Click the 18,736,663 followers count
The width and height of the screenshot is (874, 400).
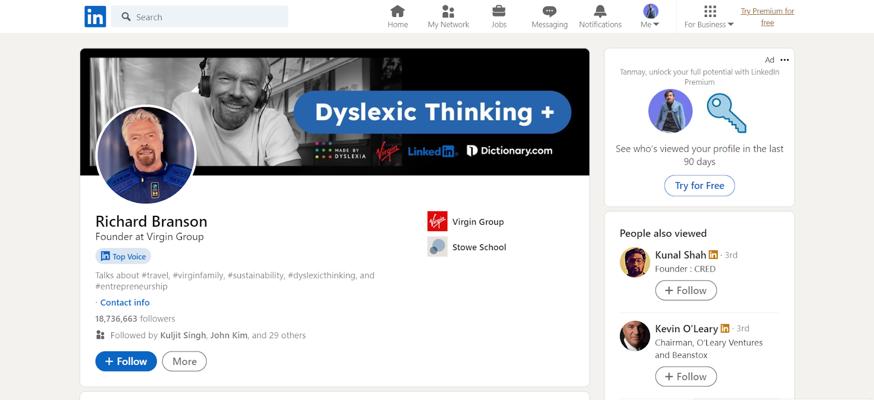(135, 319)
